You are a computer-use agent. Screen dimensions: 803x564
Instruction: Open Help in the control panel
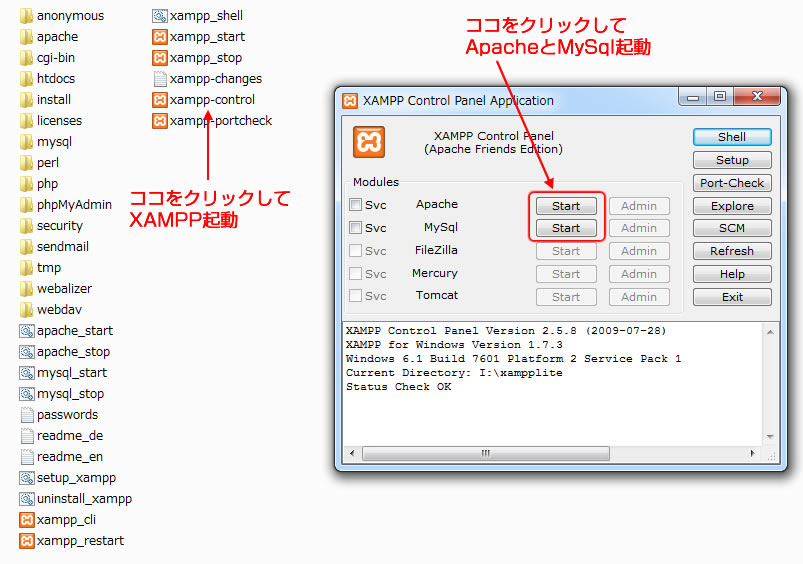coord(732,274)
